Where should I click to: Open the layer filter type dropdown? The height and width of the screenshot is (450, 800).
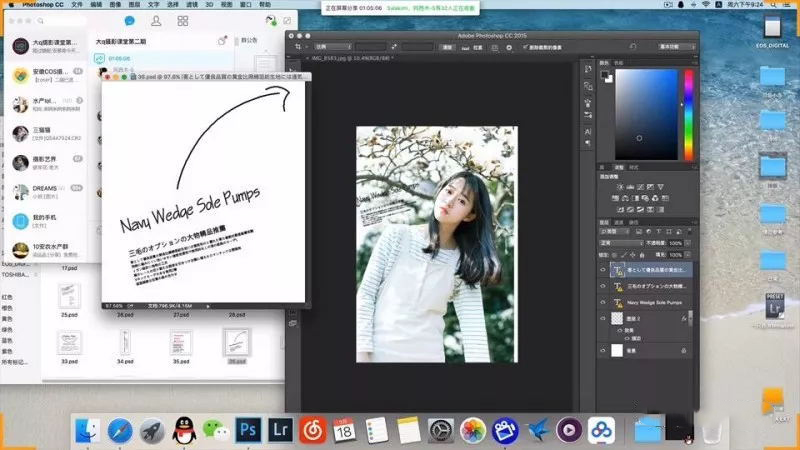click(x=615, y=232)
